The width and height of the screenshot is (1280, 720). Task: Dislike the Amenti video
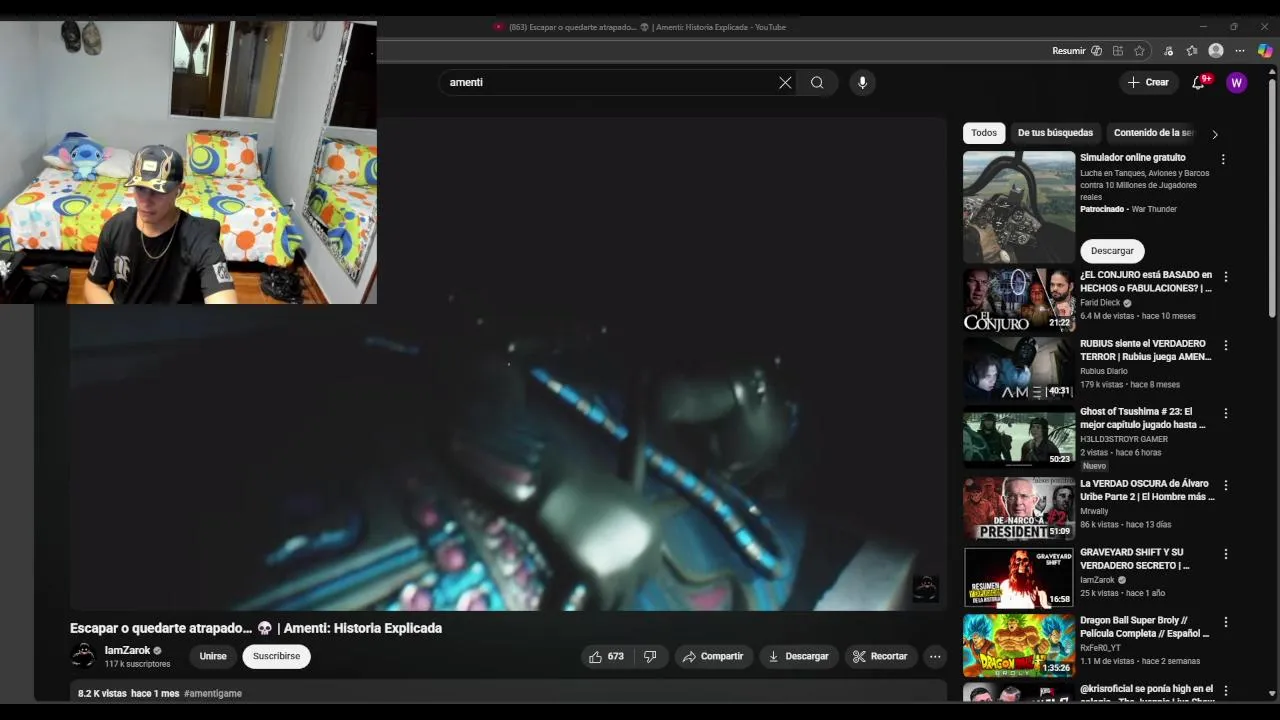tap(650, 656)
